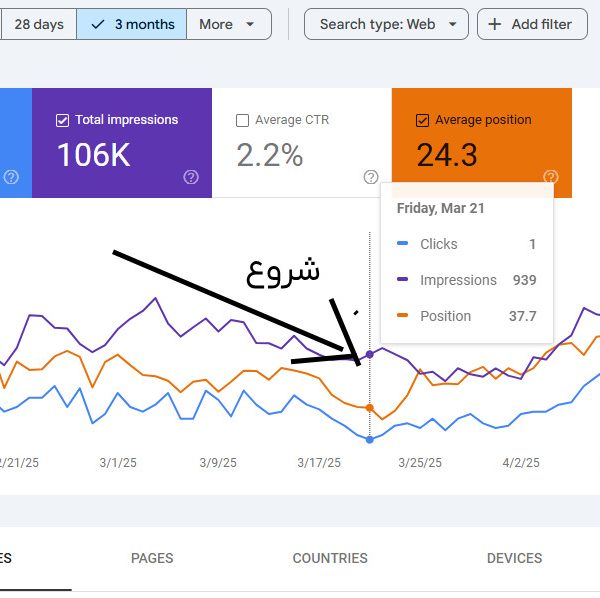Click the 3/25/25 date label on chart axis
600x598 pixels.
[420, 463]
